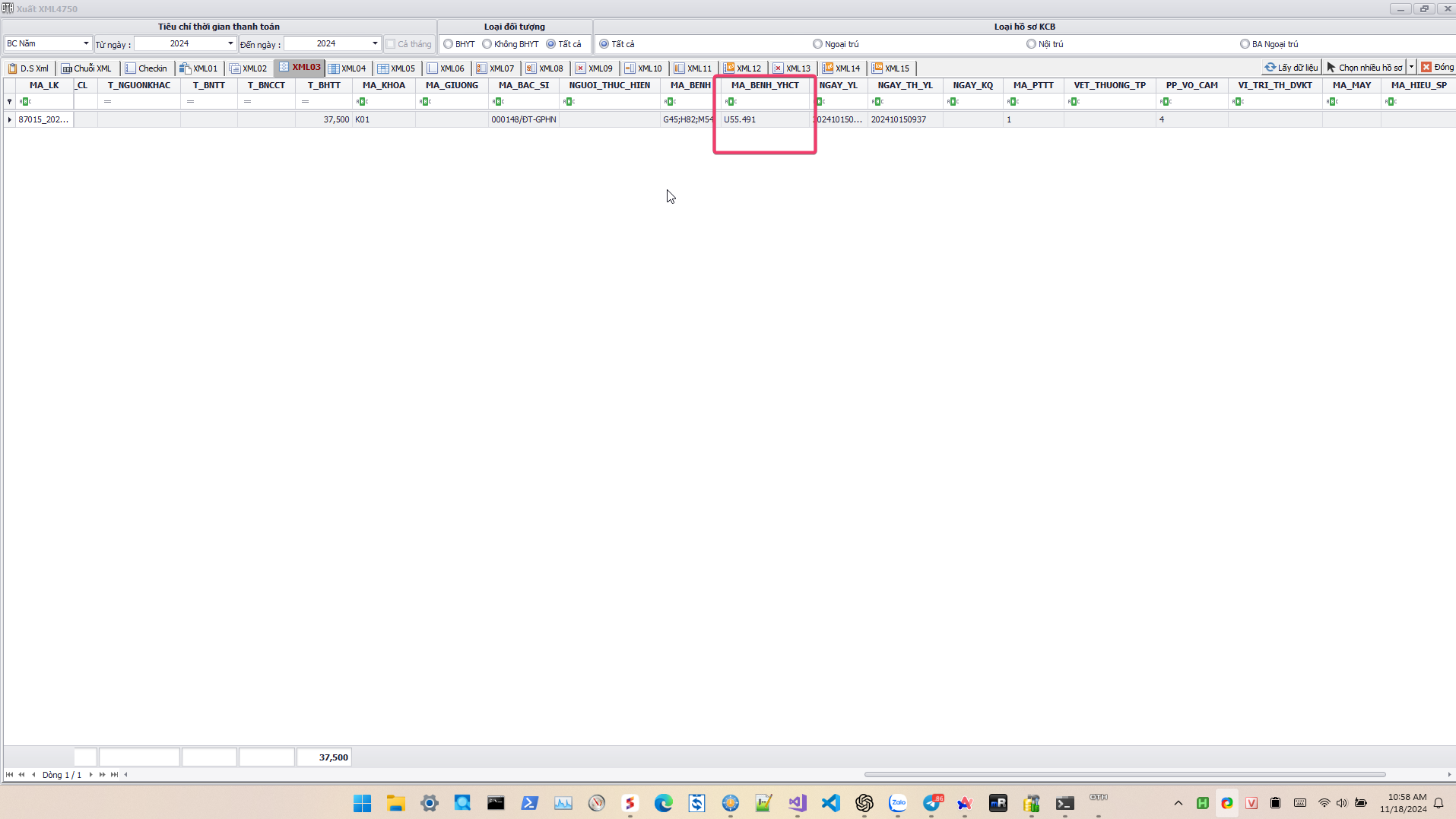This screenshot has height=819, width=1456.
Task: Click the active XML03 tab icon
Action: point(284,67)
